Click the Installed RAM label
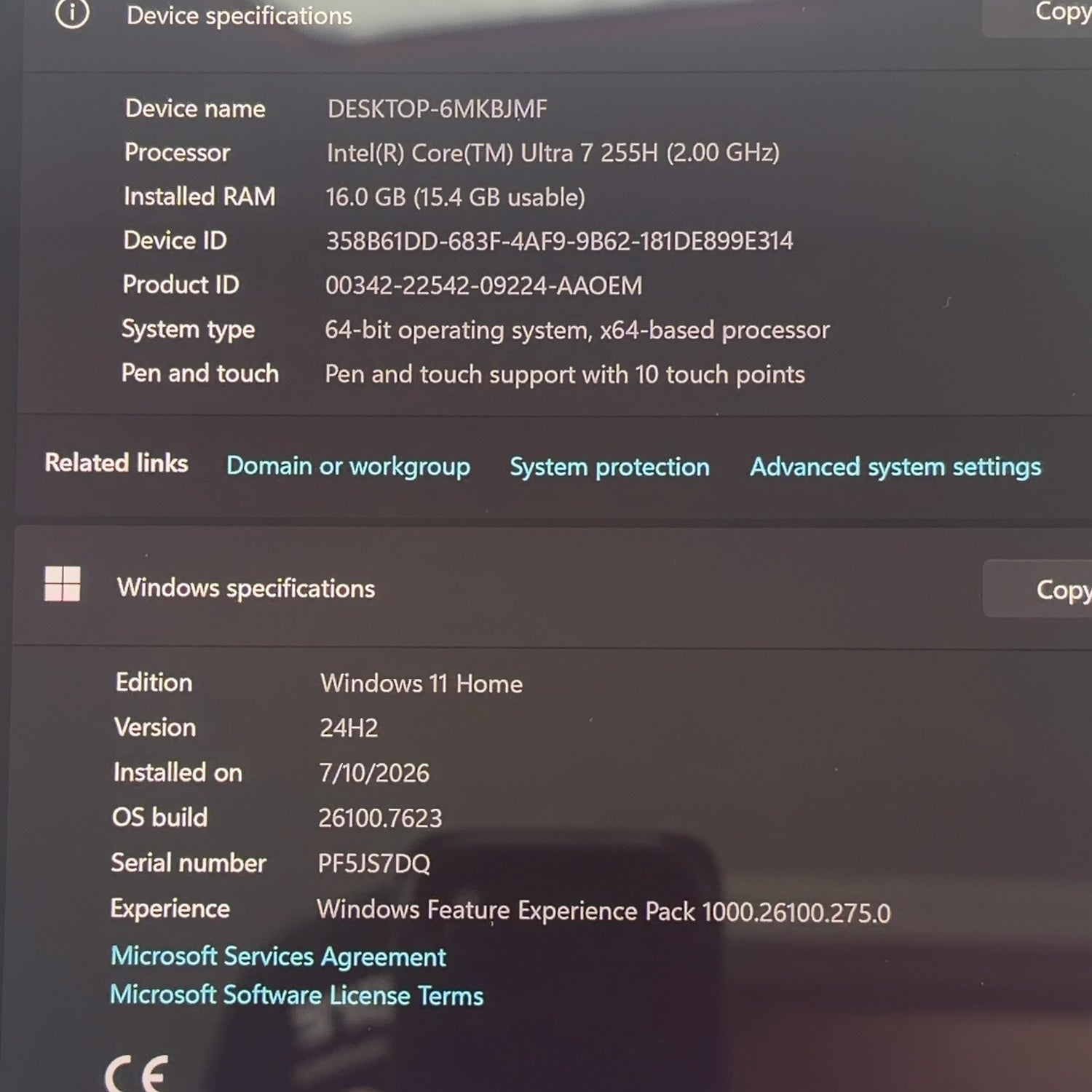1092x1092 pixels. [x=199, y=197]
